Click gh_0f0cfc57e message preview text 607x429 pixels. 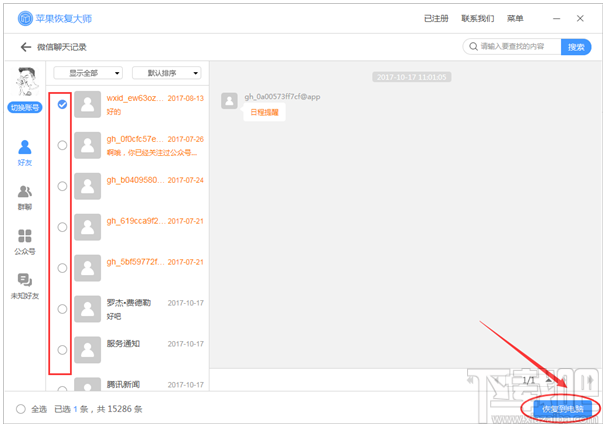point(152,153)
